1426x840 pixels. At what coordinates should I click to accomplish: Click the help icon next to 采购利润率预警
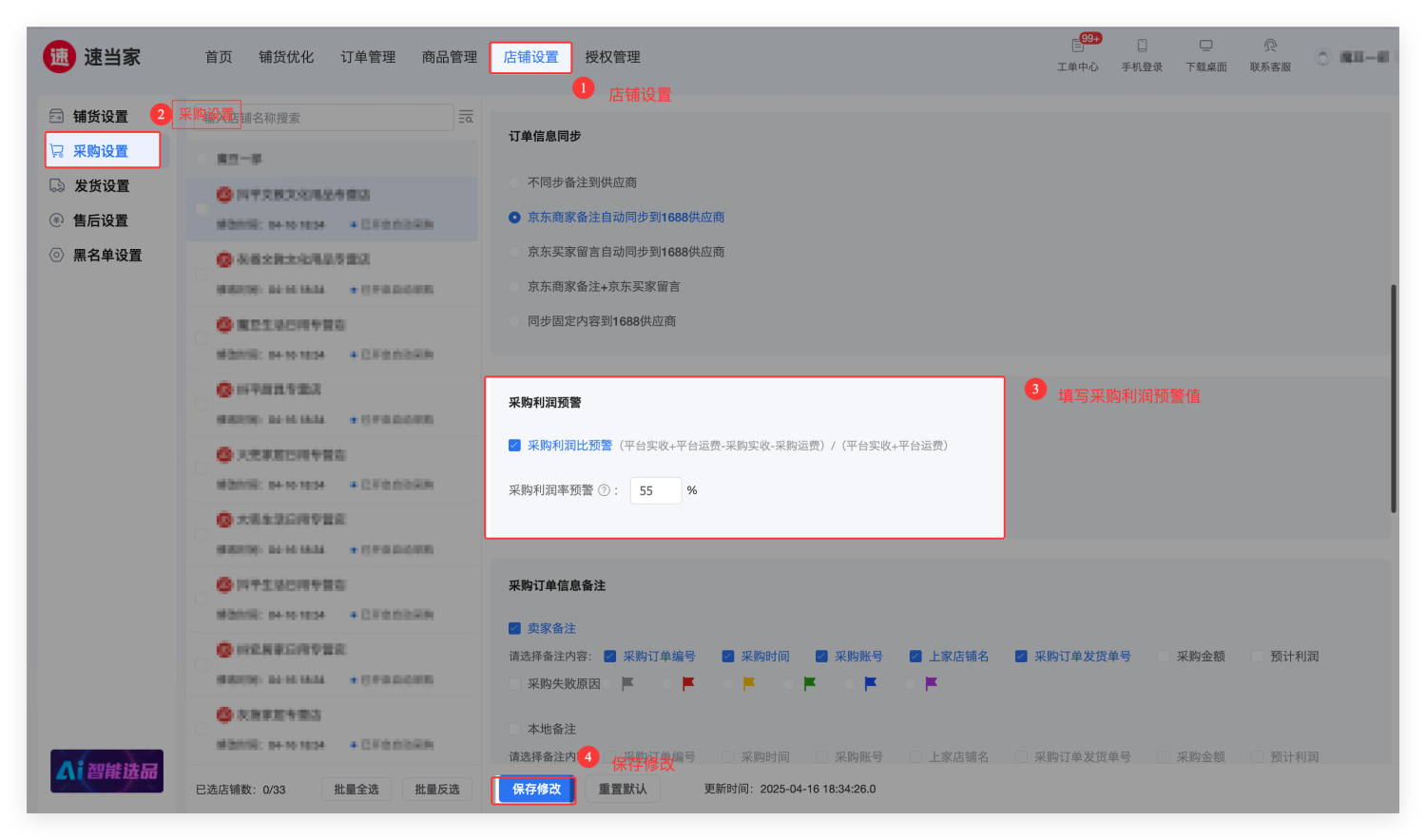[x=604, y=490]
